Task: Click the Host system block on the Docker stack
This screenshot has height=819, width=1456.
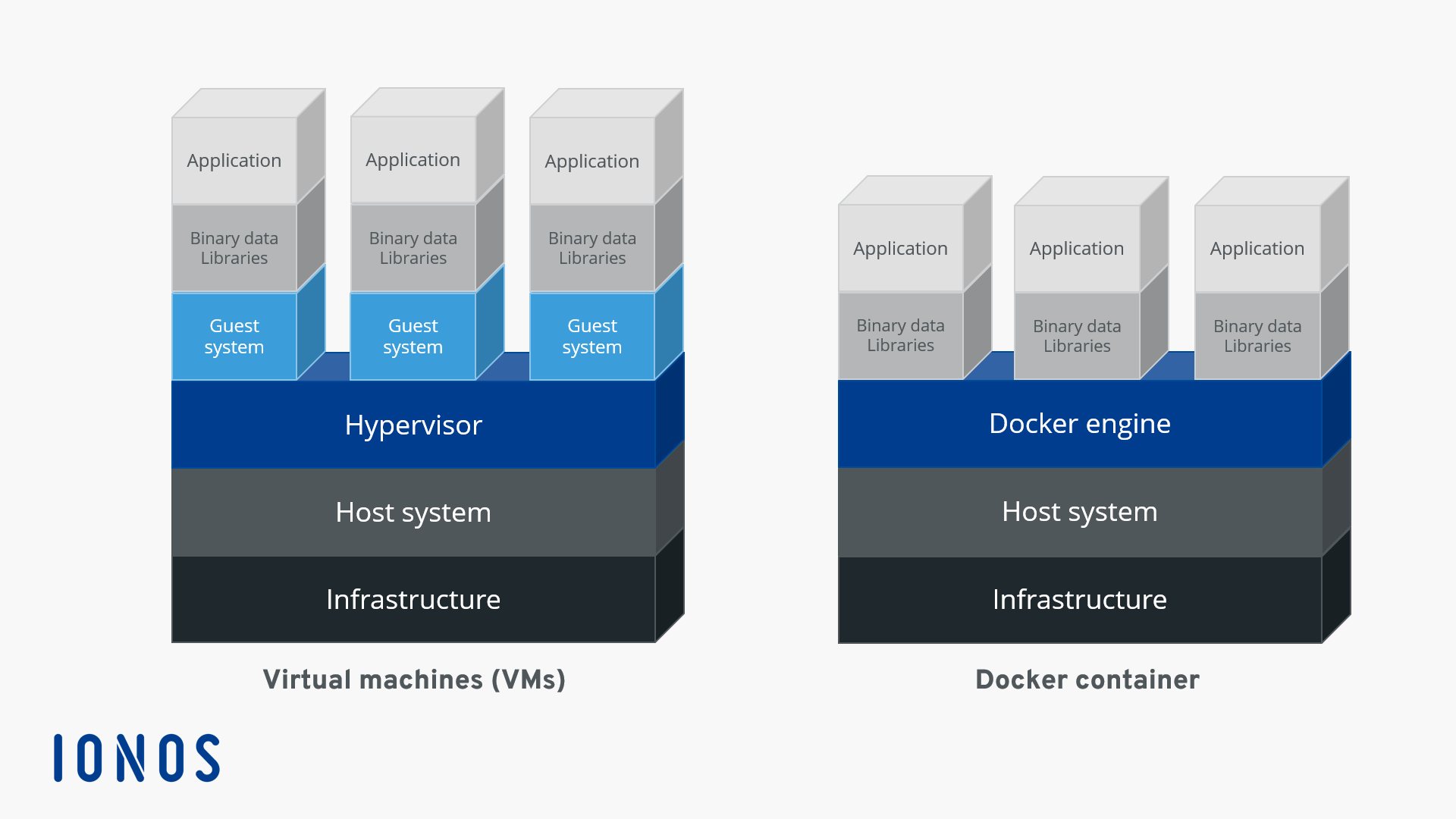Action: tap(1080, 512)
